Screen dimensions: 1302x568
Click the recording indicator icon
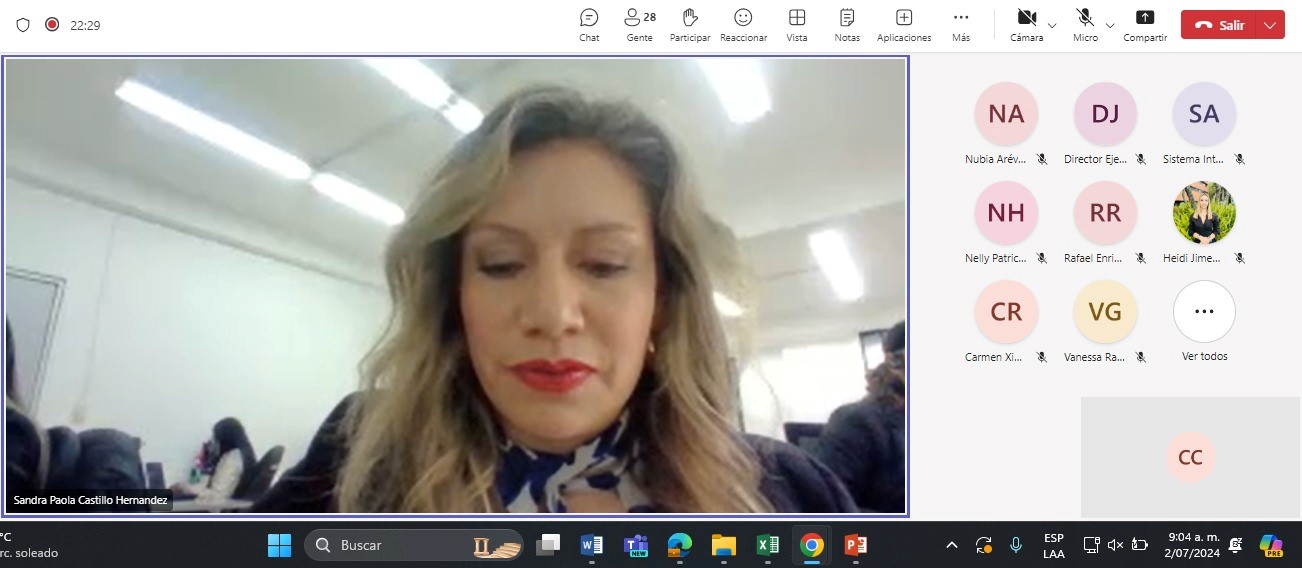click(52, 24)
